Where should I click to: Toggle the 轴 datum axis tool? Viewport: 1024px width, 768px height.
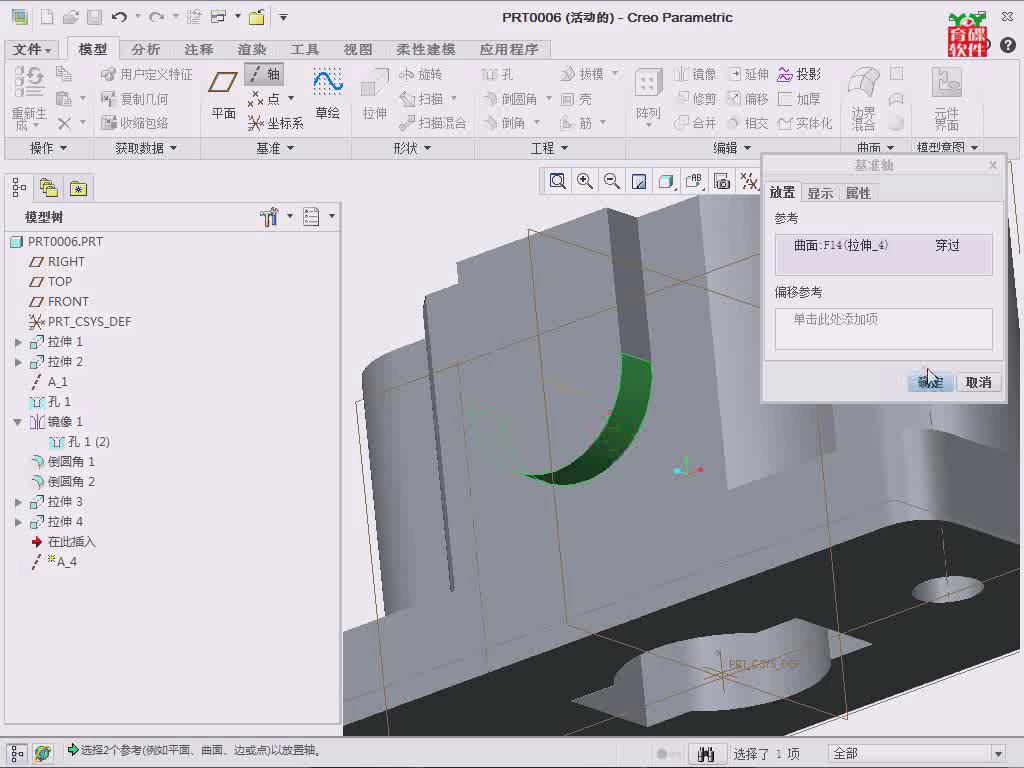pyautogui.click(x=264, y=74)
